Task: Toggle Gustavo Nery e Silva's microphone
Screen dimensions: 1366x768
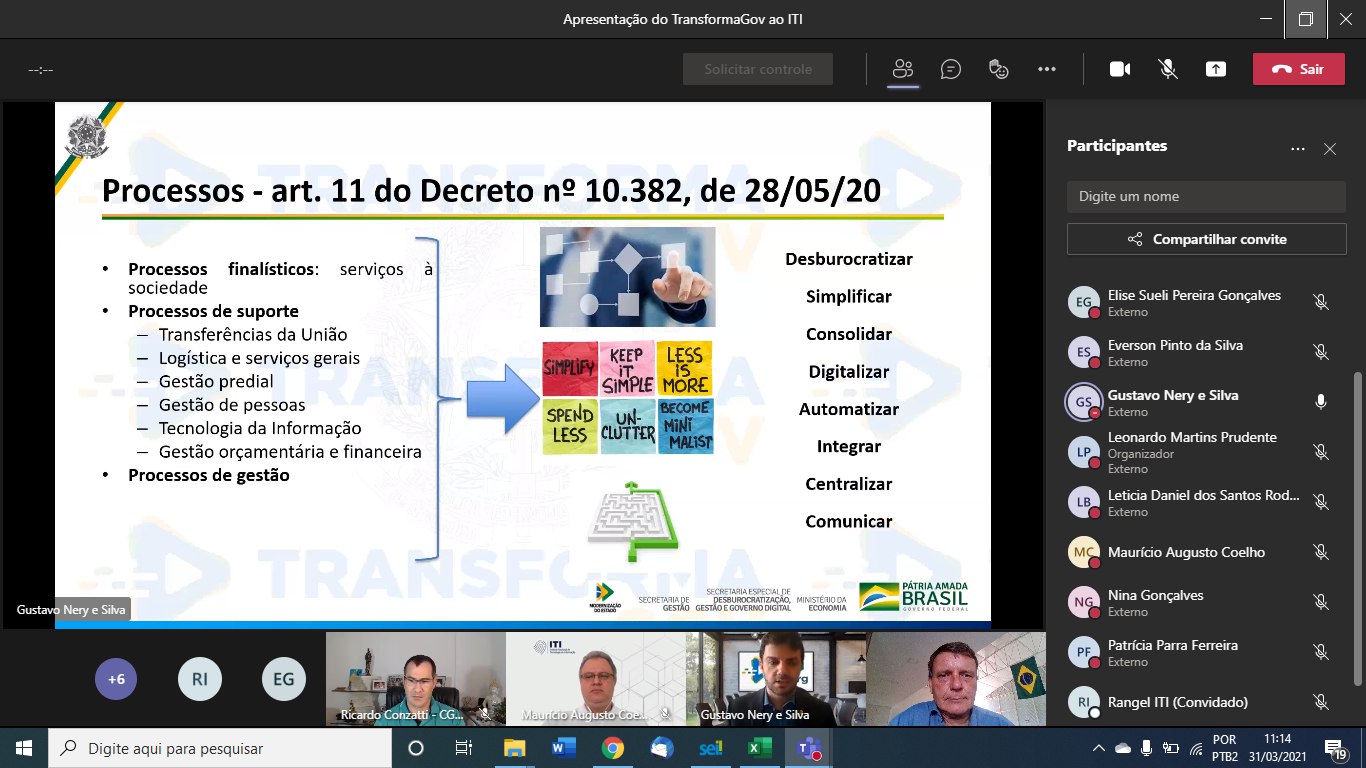Action: point(1320,402)
